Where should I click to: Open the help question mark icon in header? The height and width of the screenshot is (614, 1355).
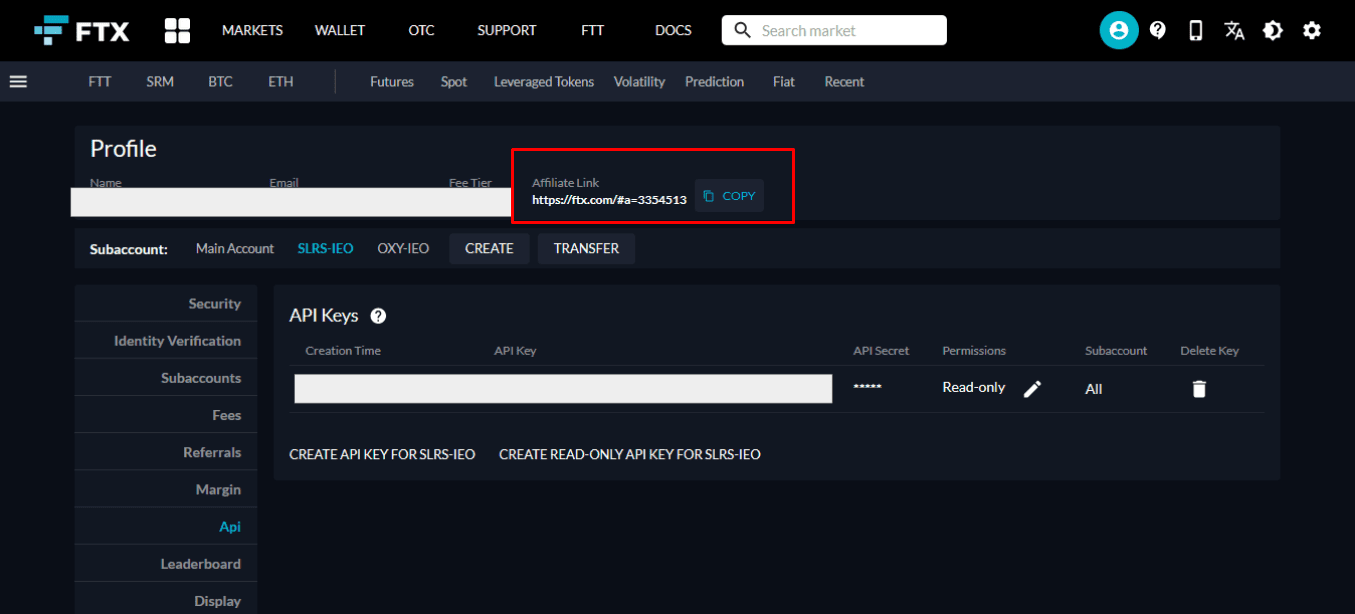(1158, 30)
